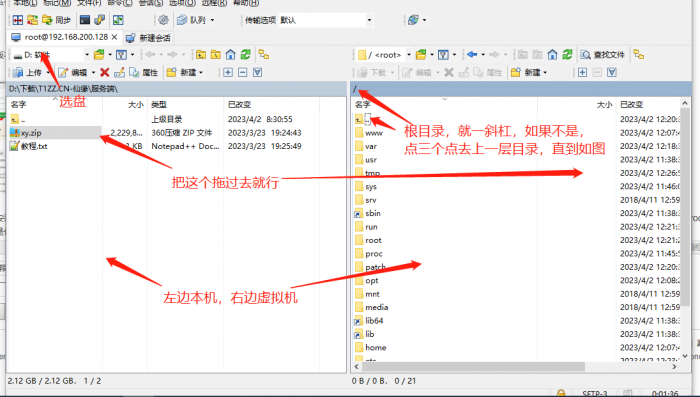Open the 传输选项 默认 combo box

(x=326, y=20)
